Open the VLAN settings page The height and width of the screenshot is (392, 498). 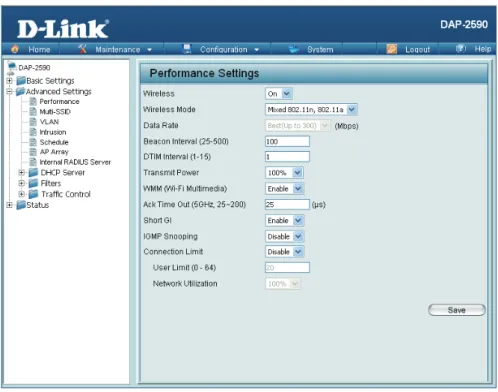point(49,122)
